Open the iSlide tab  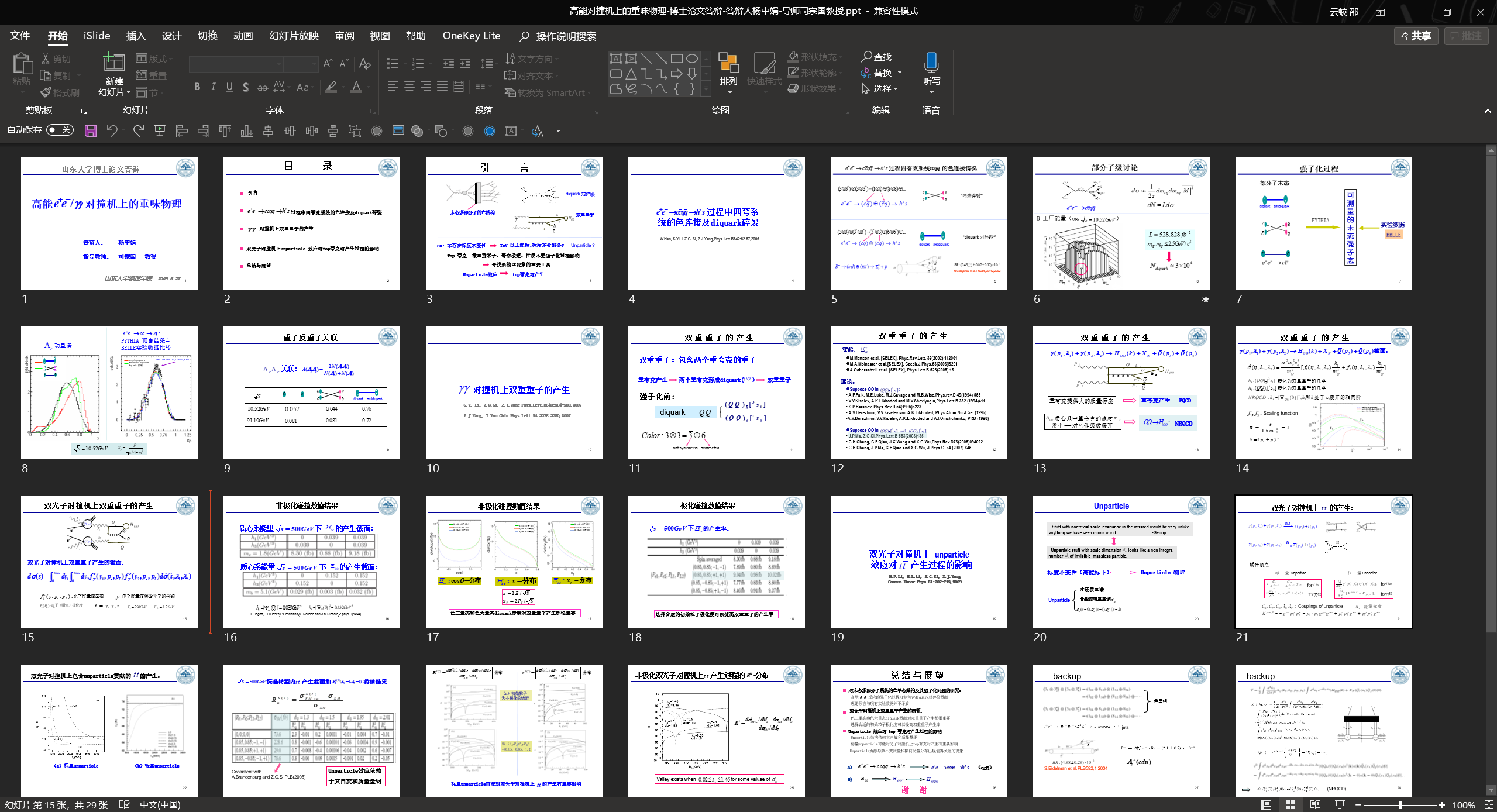point(97,36)
